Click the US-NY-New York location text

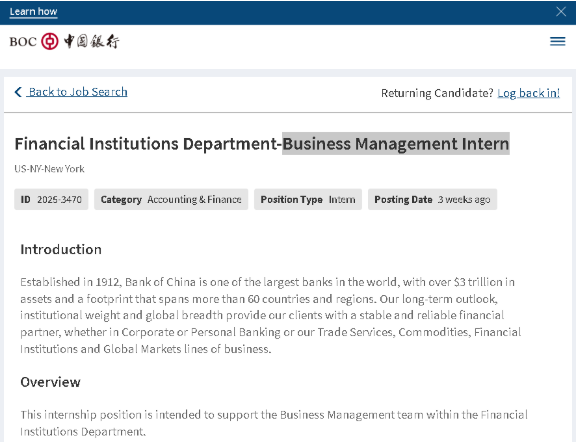pyautogui.click(x=49, y=169)
